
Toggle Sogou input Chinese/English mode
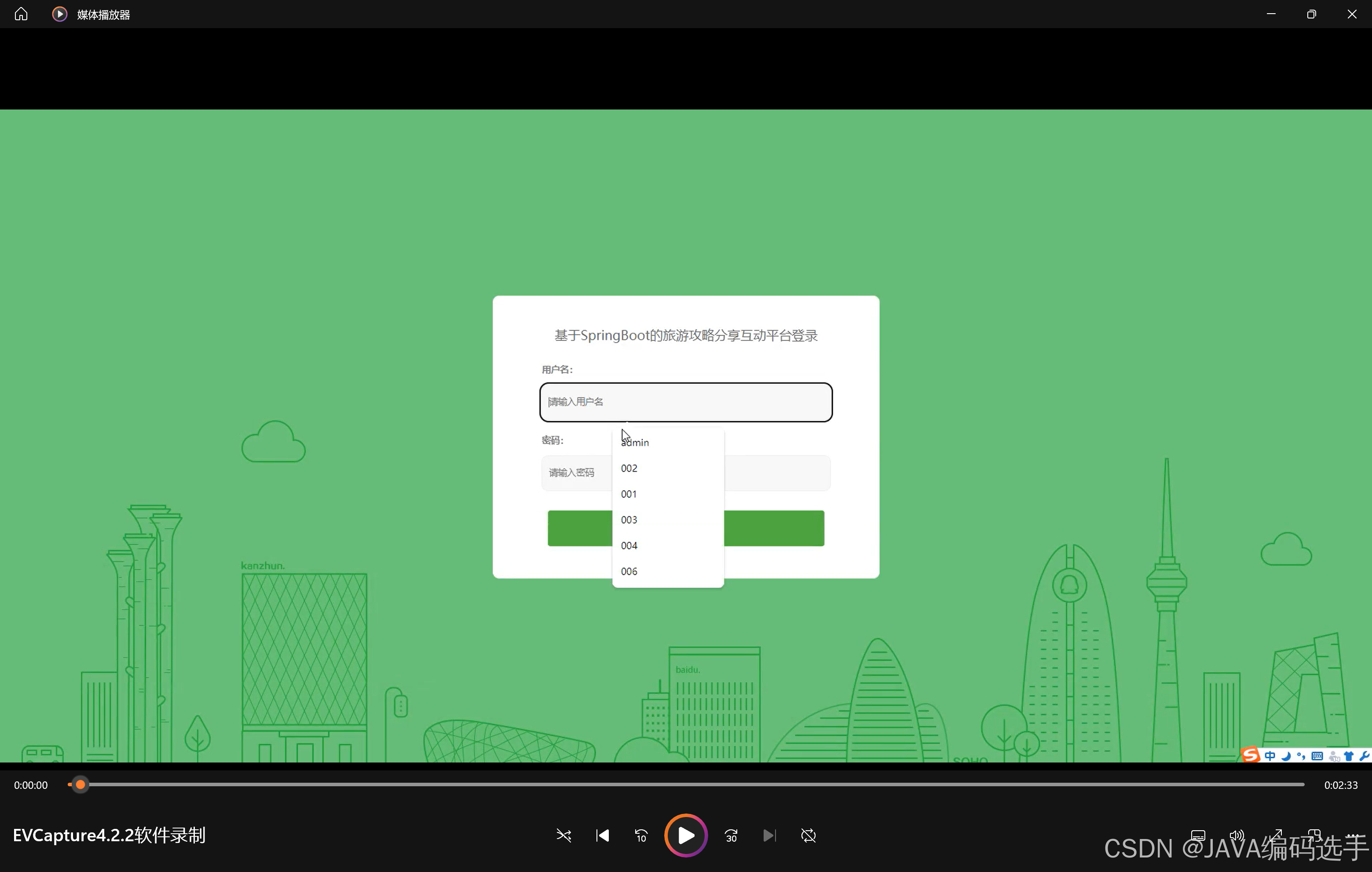(x=1270, y=756)
